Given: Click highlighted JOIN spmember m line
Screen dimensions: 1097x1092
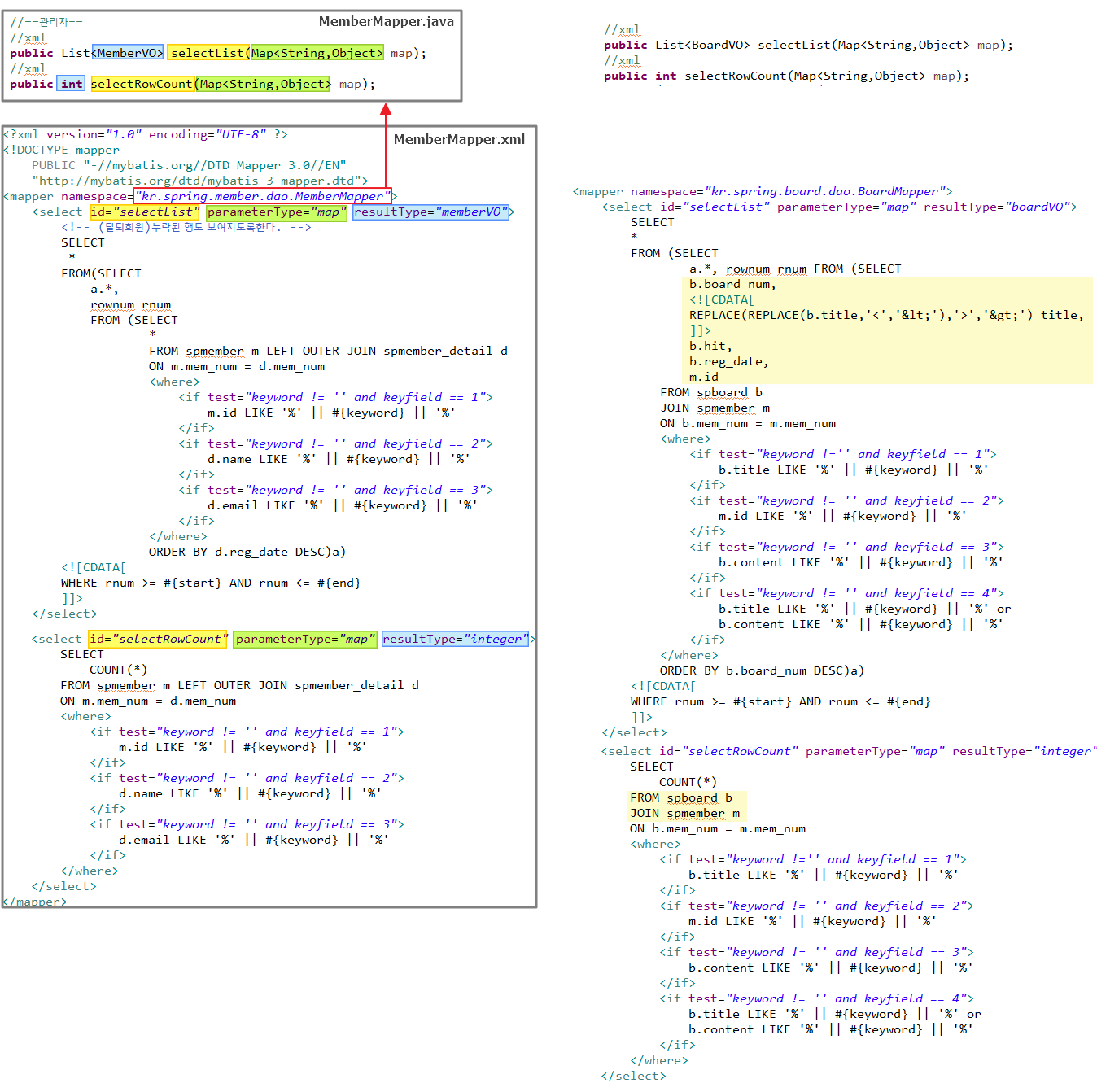Looking at the screenshot, I should click(685, 813).
